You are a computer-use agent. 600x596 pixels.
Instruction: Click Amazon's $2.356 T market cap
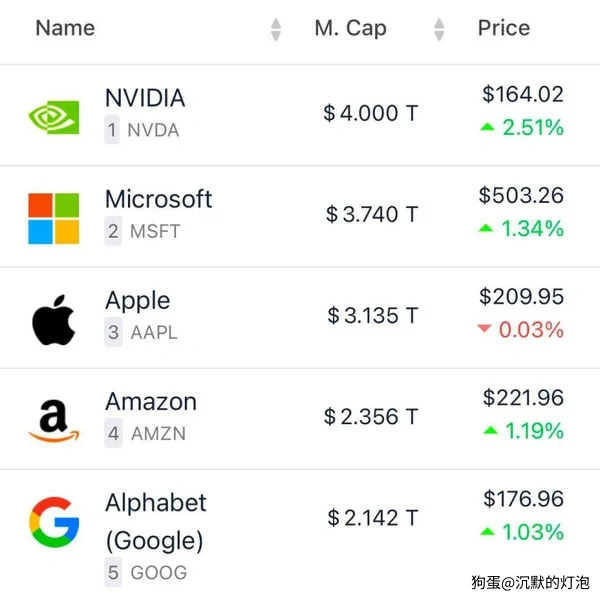[371, 417]
